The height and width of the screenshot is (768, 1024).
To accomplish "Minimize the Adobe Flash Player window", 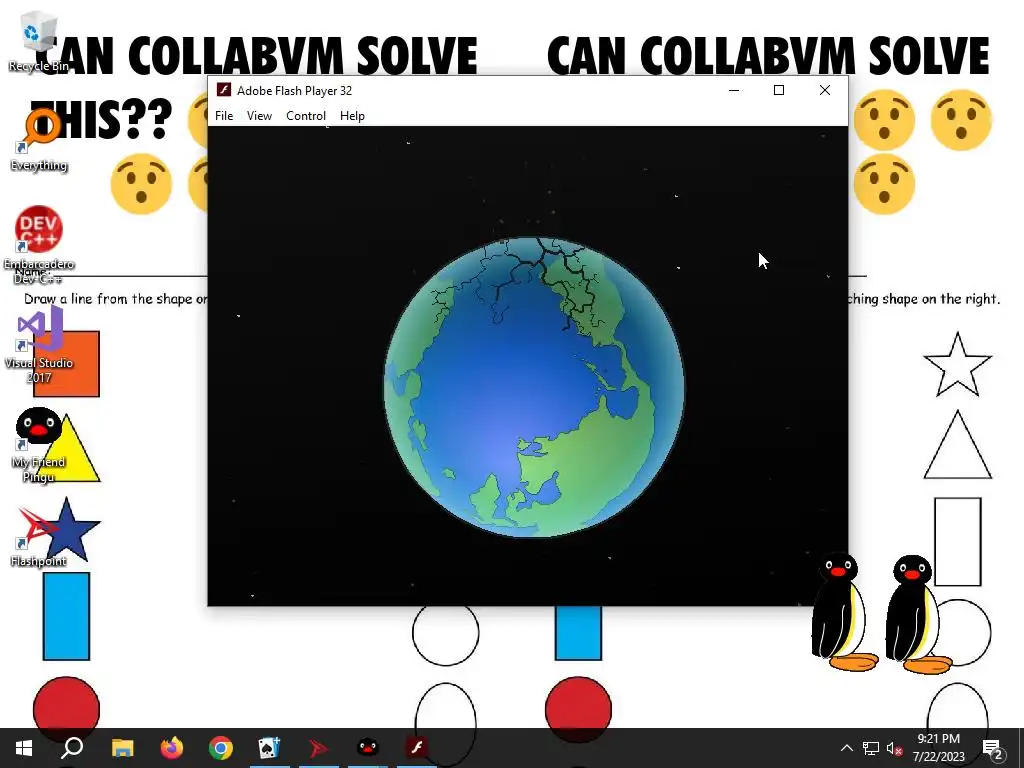I will point(734,90).
